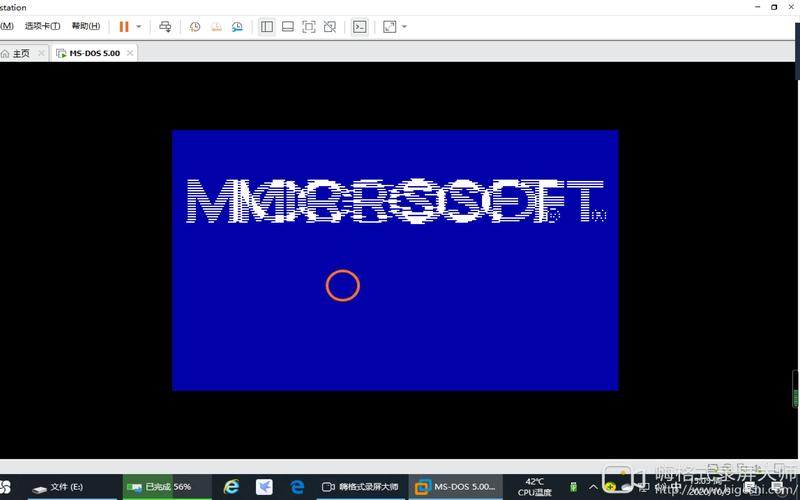Open the snapshot manager icon
The image size is (800, 500).
(237, 26)
